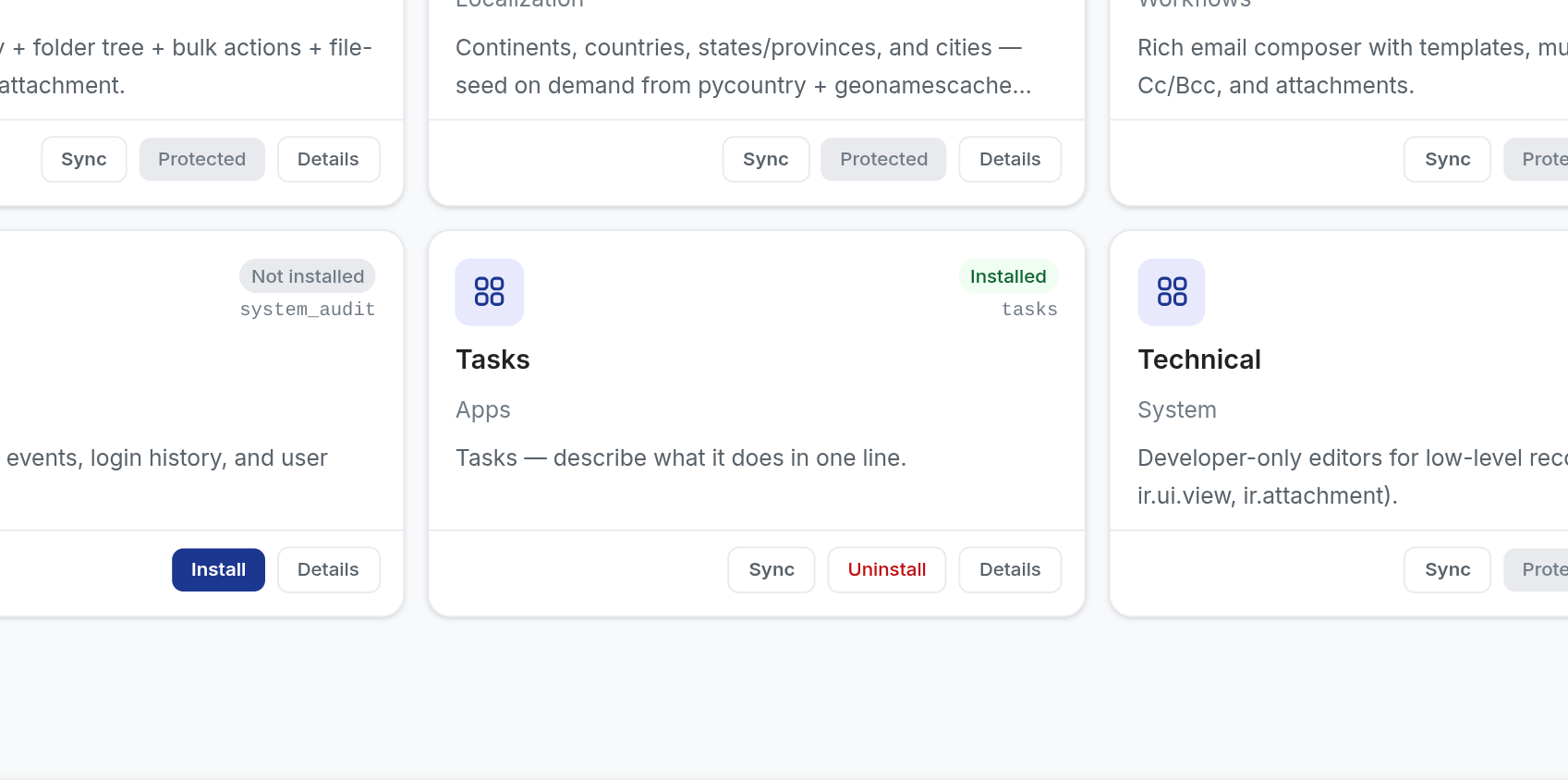
Task: Click Protected button on continents card
Action: [883, 159]
